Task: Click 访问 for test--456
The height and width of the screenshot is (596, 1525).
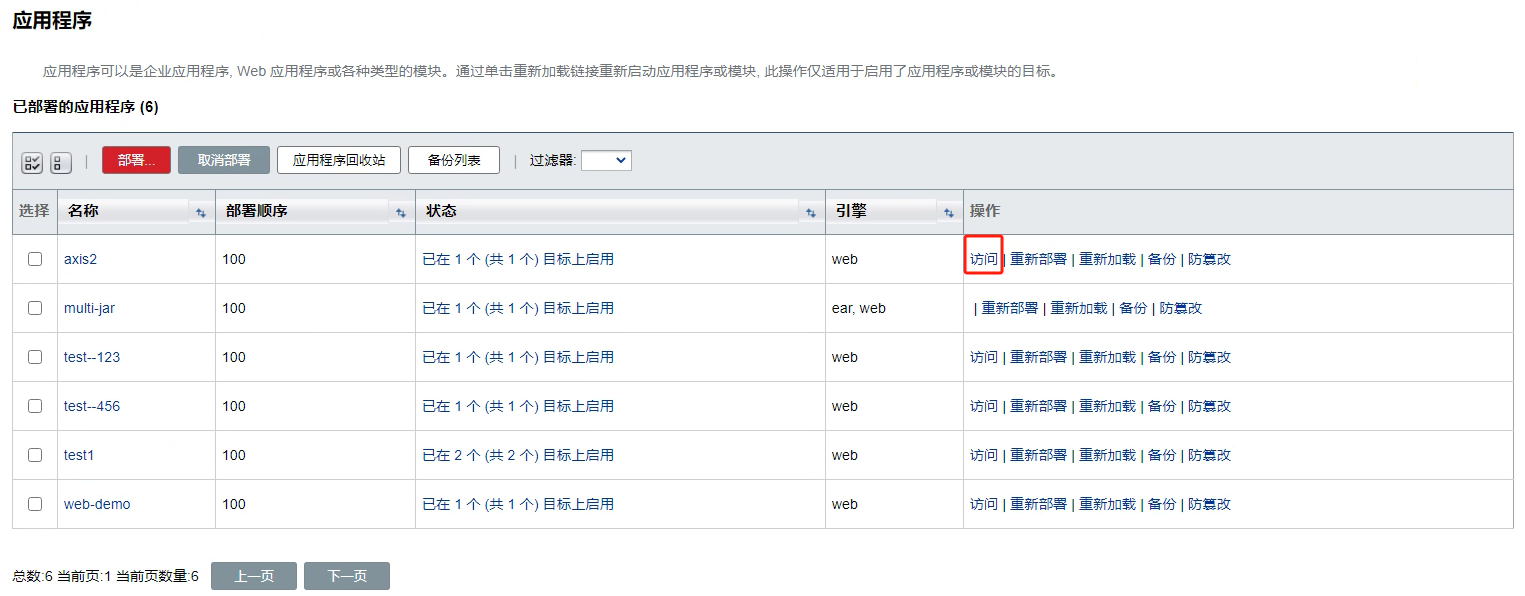Action: point(984,406)
